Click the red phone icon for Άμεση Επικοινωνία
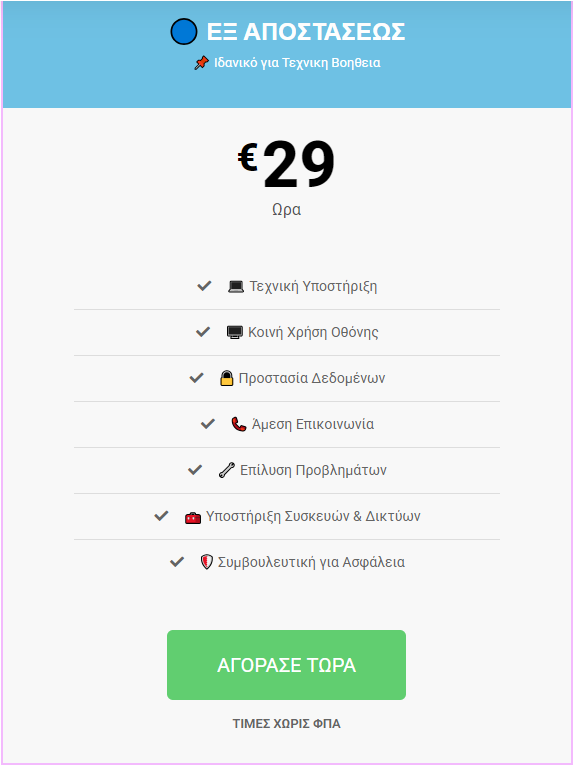 (x=239, y=424)
